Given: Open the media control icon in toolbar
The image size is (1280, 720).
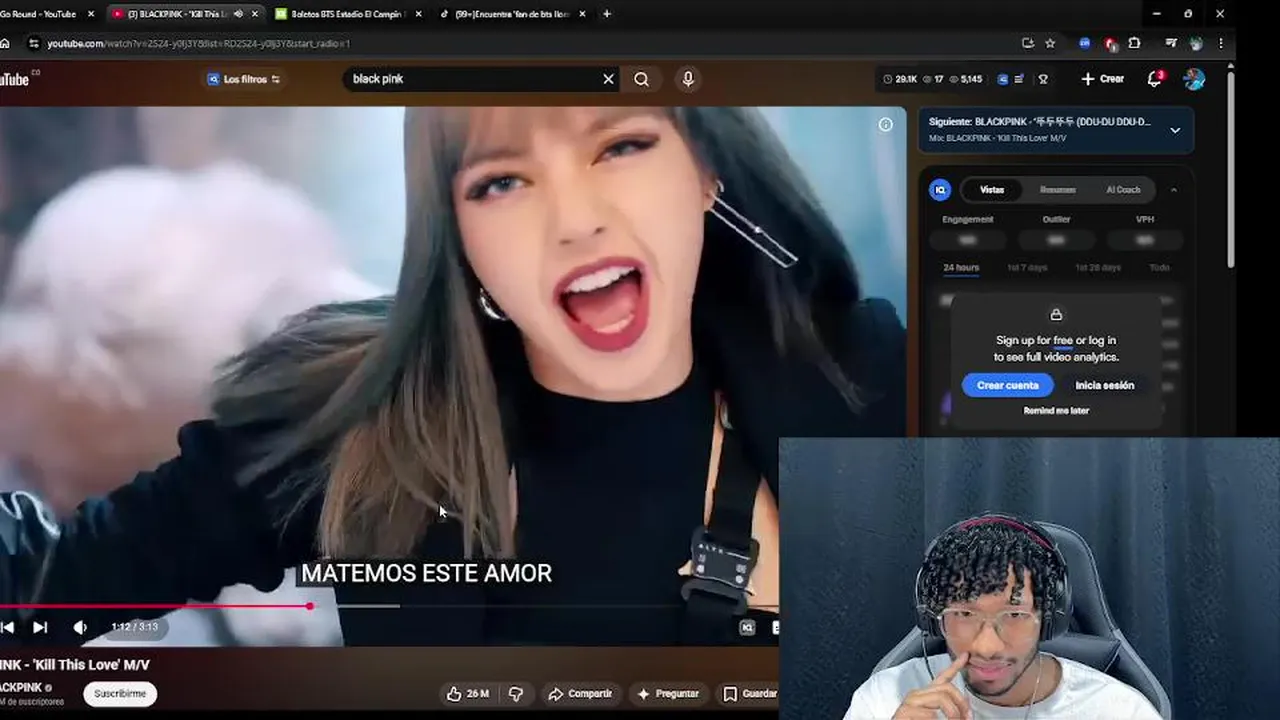Looking at the screenshot, I should coord(1171,43).
